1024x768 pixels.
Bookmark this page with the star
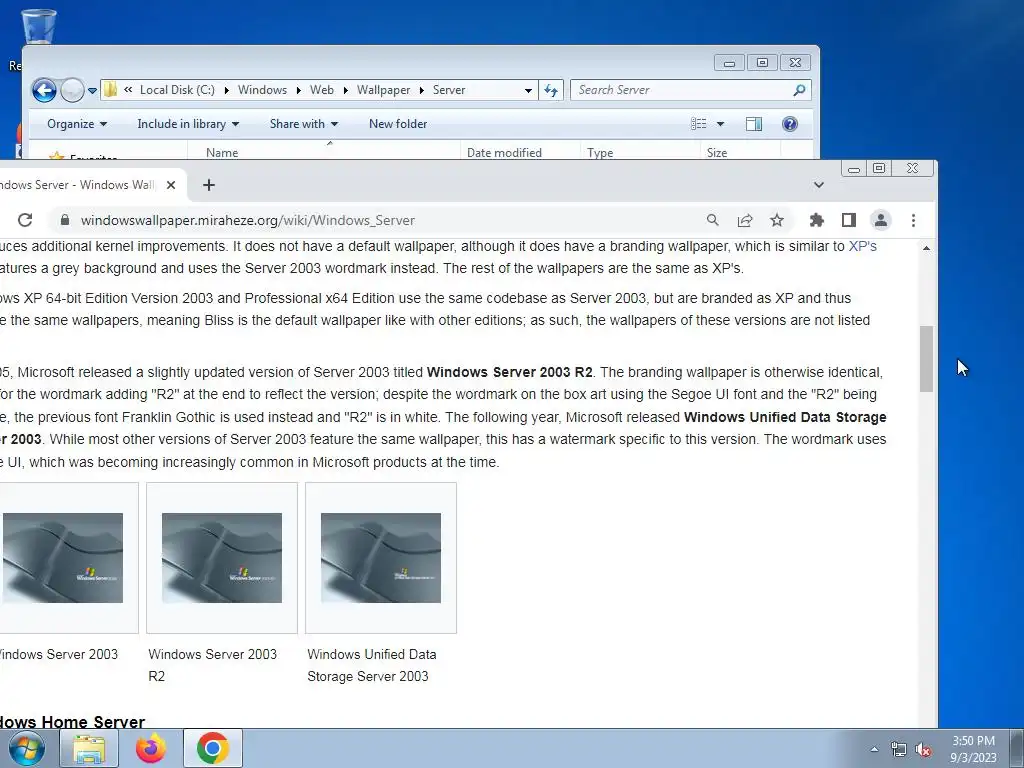click(x=776, y=220)
